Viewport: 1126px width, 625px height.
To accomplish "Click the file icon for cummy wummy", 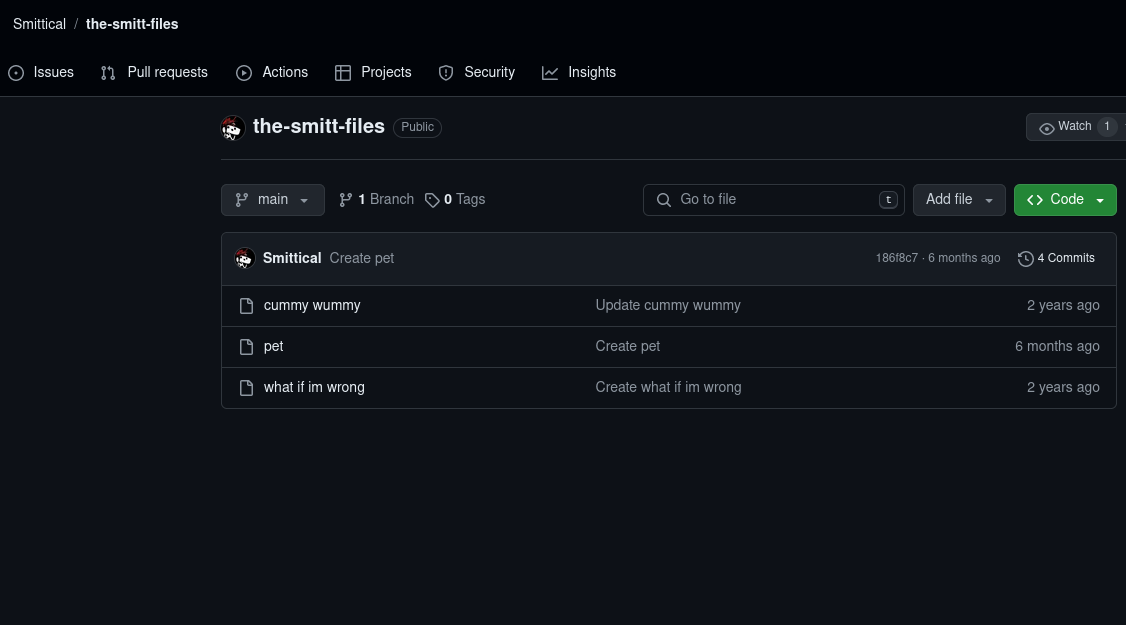I will [x=246, y=306].
